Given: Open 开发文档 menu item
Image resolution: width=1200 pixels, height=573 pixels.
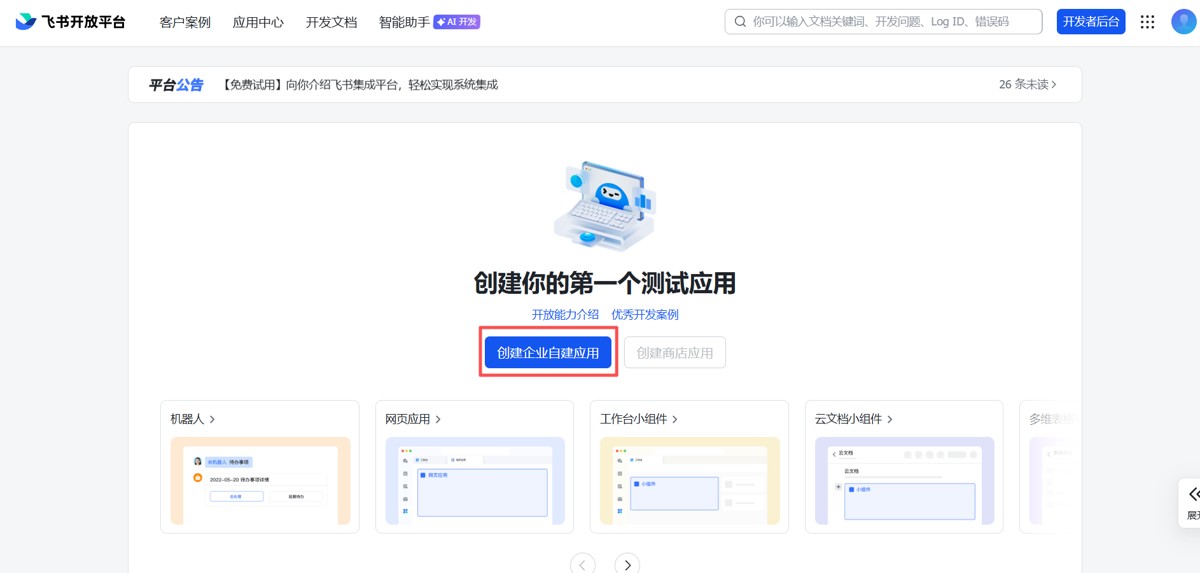Looking at the screenshot, I should pos(331,22).
